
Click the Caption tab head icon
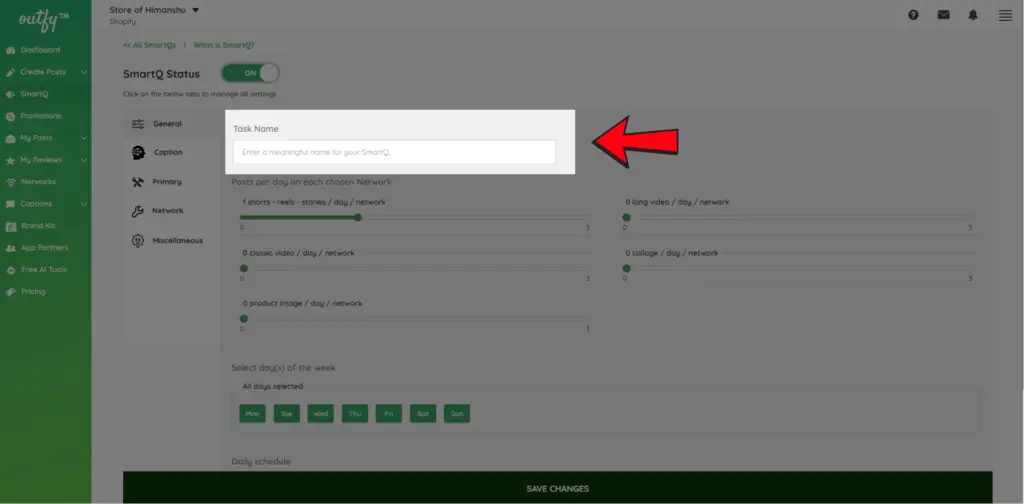click(x=138, y=153)
